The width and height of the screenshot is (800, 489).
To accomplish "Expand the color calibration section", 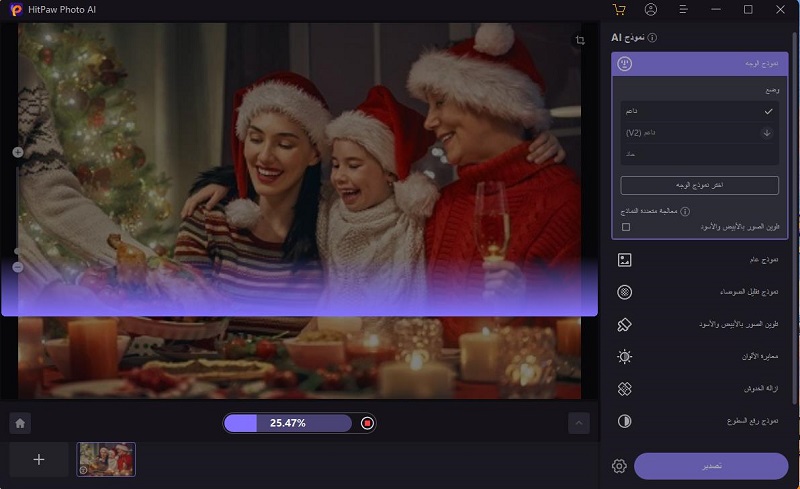I will click(x=699, y=357).
